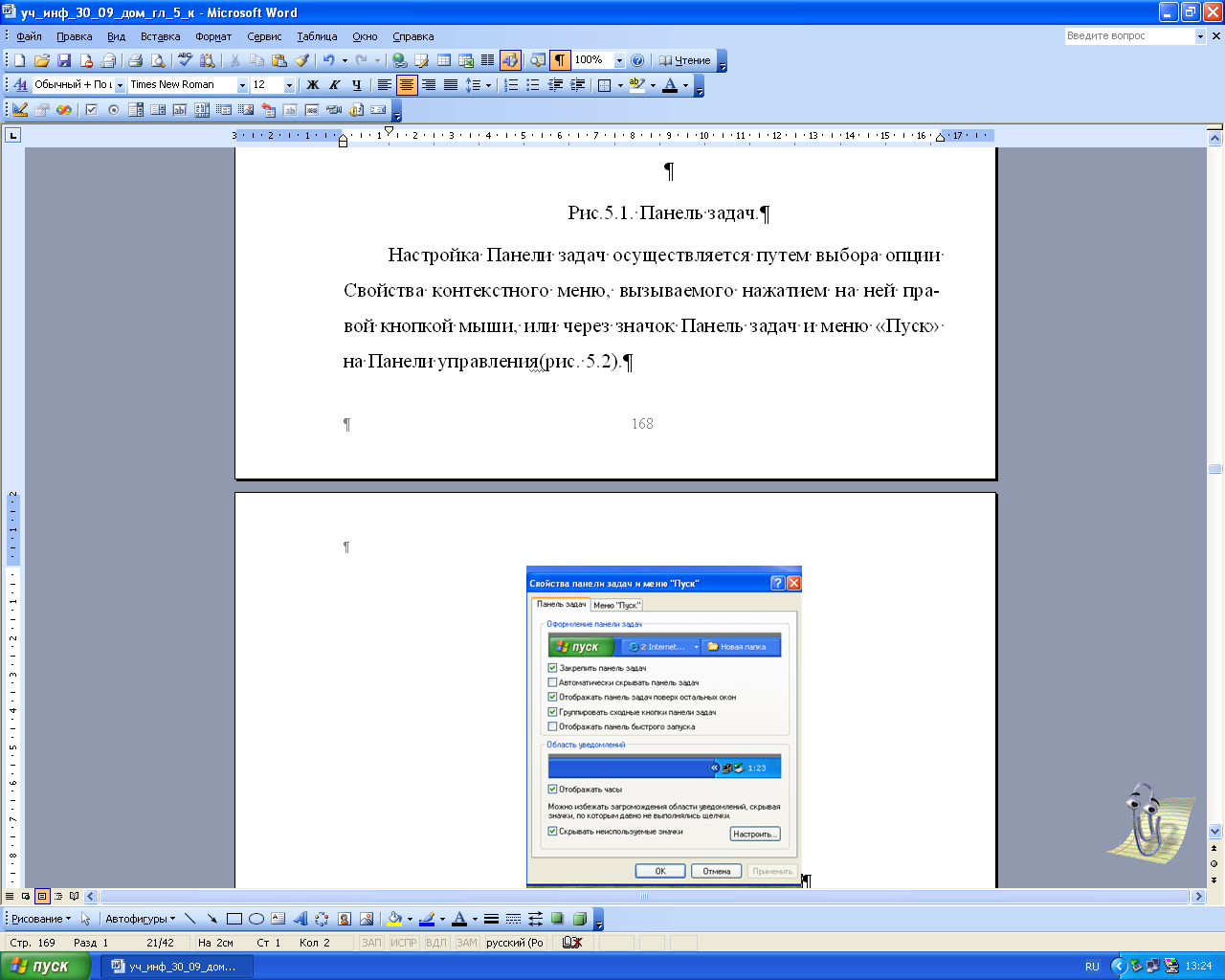Expand the line spacing dropdown arrow
The height and width of the screenshot is (980, 1225).
point(488,85)
